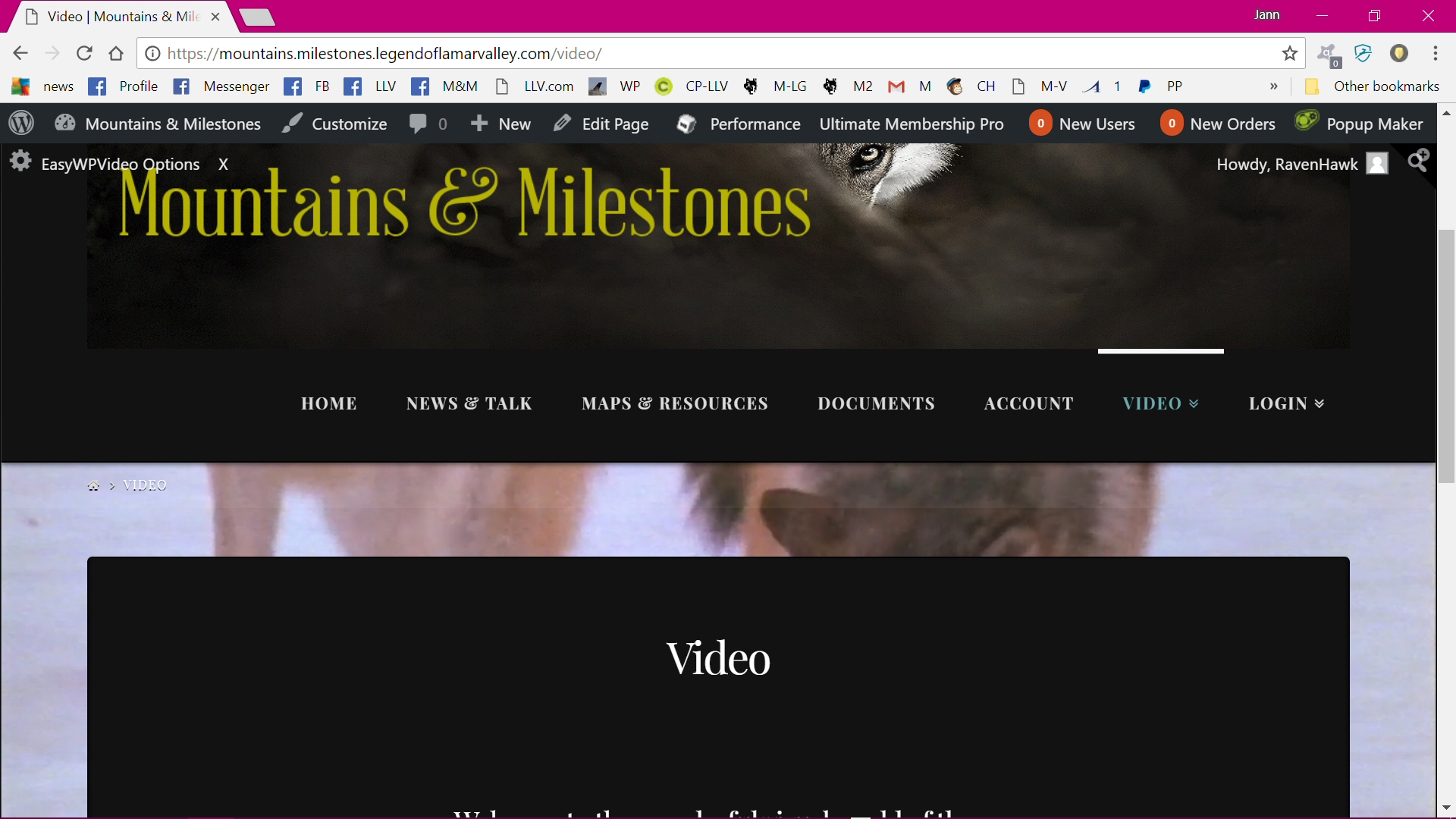Show hidden bookmarks via chevron
This screenshot has height=819, width=1456.
tap(1274, 86)
